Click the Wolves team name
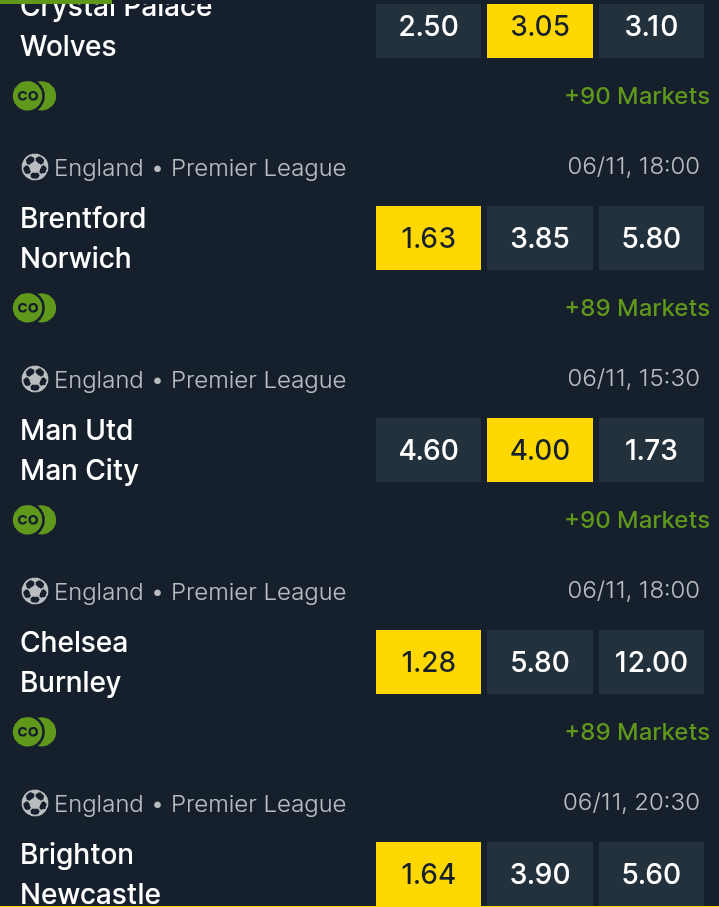Image resolution: width=719 pixels, height=907 pixels. point(68,46)
